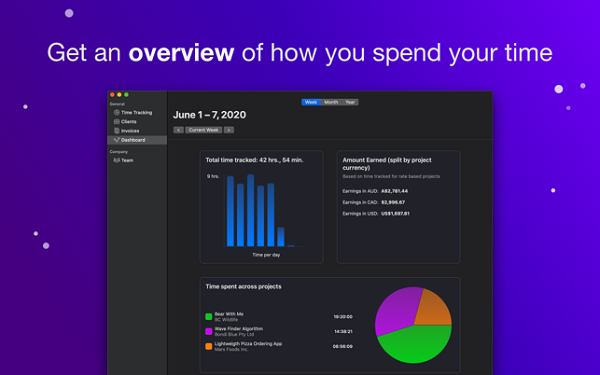Open Dashboard in sidebar
This screenshot has width=600, height=375.
click(137, 140)
